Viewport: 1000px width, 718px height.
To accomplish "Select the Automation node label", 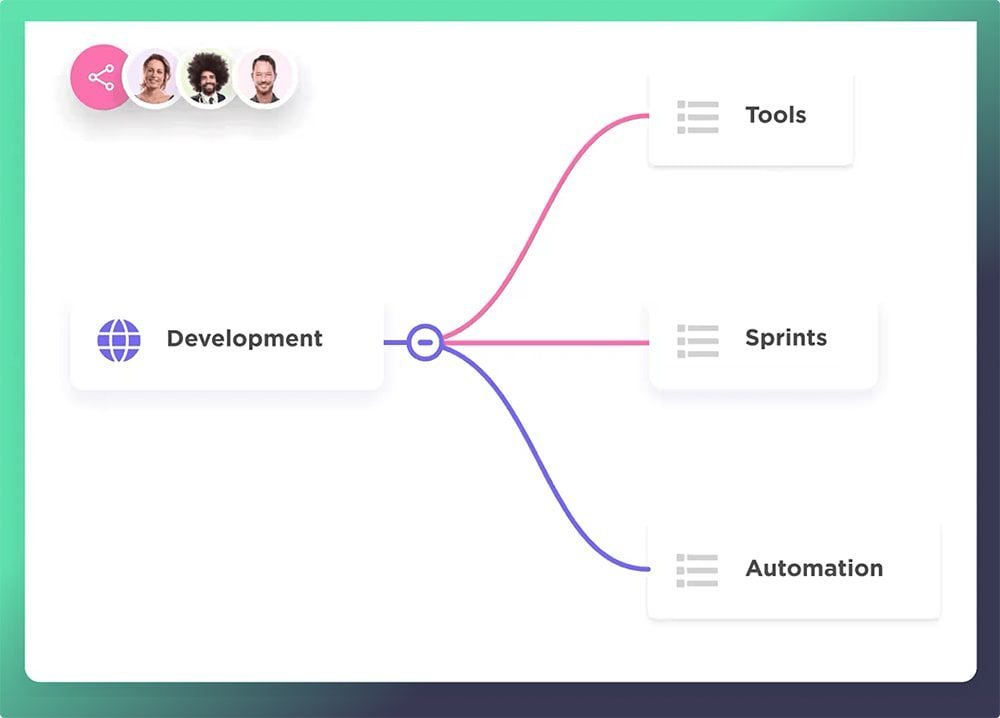I will click(814, 568).
